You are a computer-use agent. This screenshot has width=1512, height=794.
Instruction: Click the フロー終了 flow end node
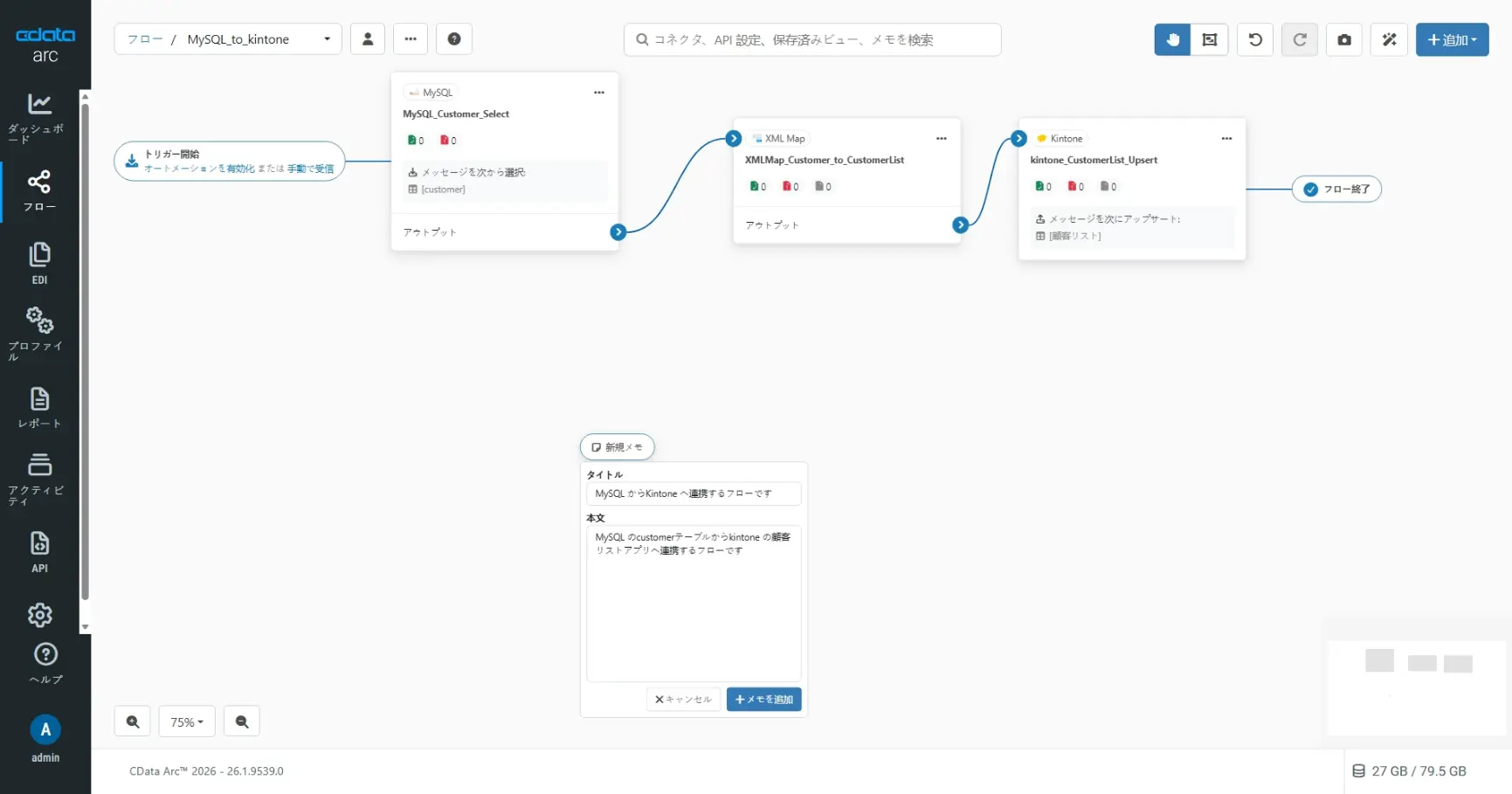1336,189
